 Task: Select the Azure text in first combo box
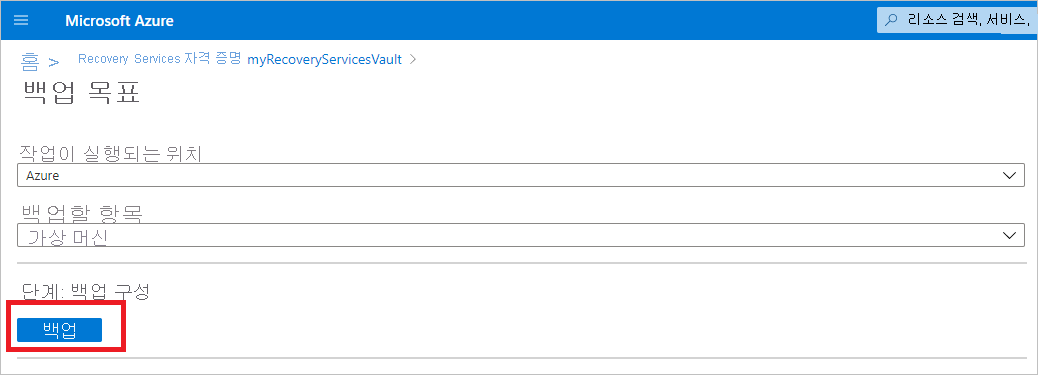pos(42,176)
